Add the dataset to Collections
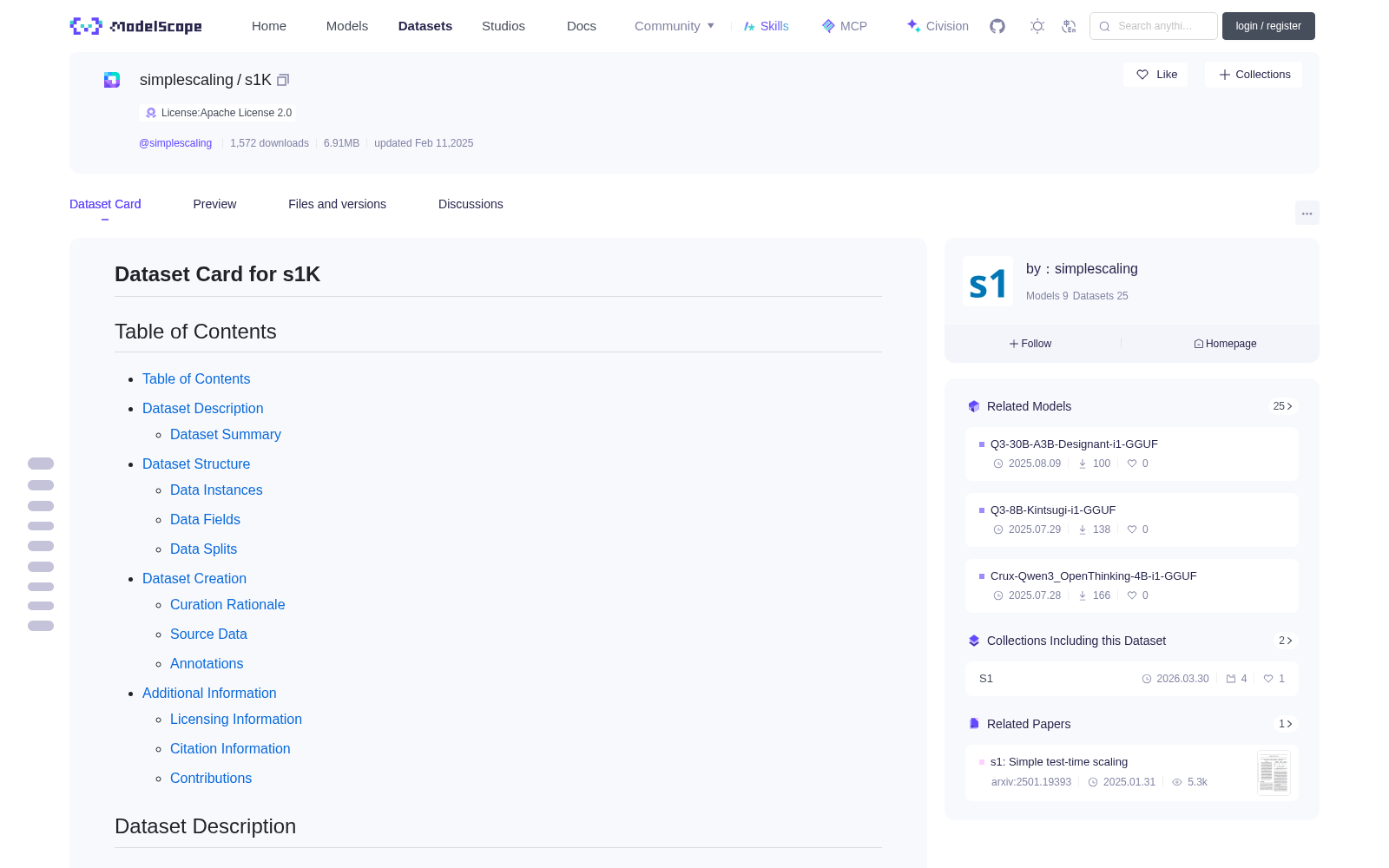The image size is (1389, 868). (x=1254, y=75)
